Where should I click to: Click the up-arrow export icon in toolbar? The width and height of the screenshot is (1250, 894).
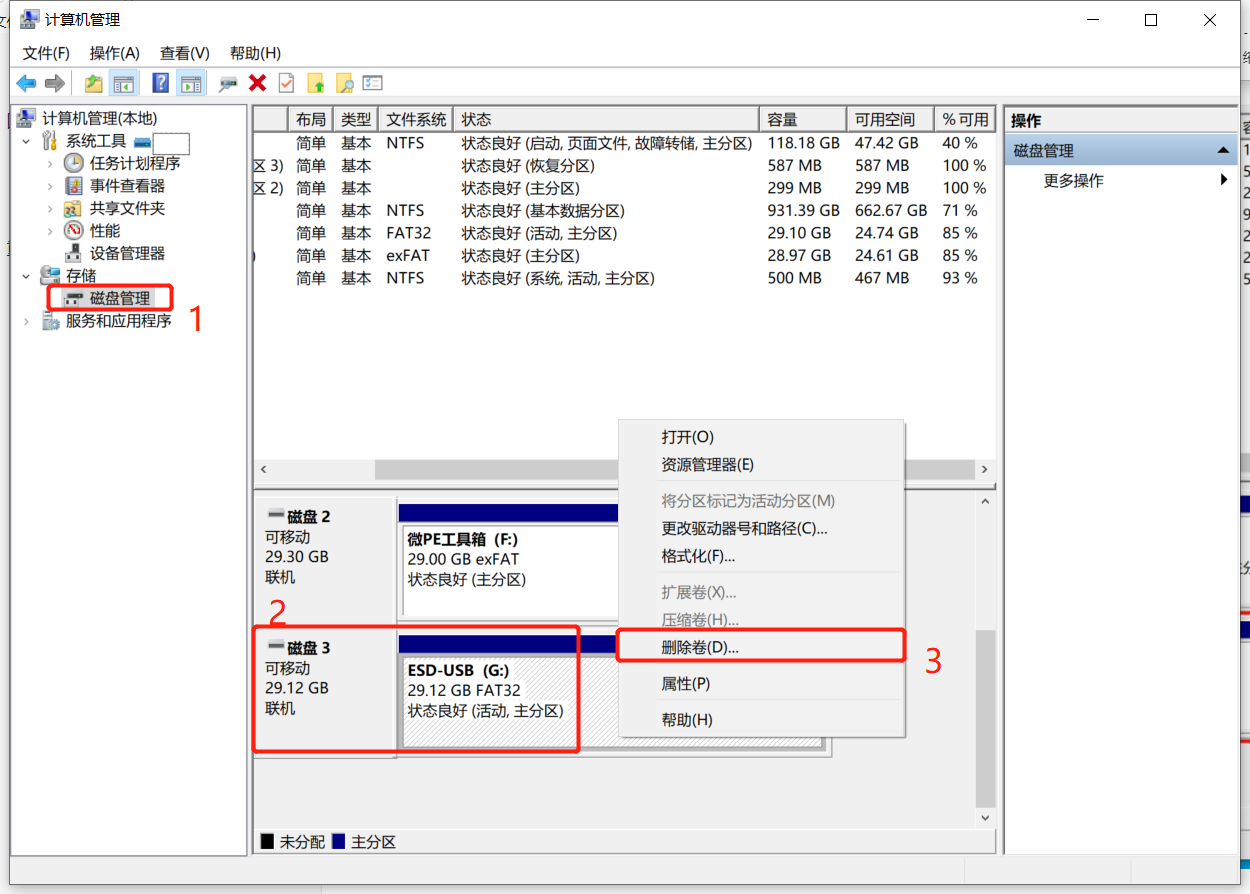tap(316, 83)
